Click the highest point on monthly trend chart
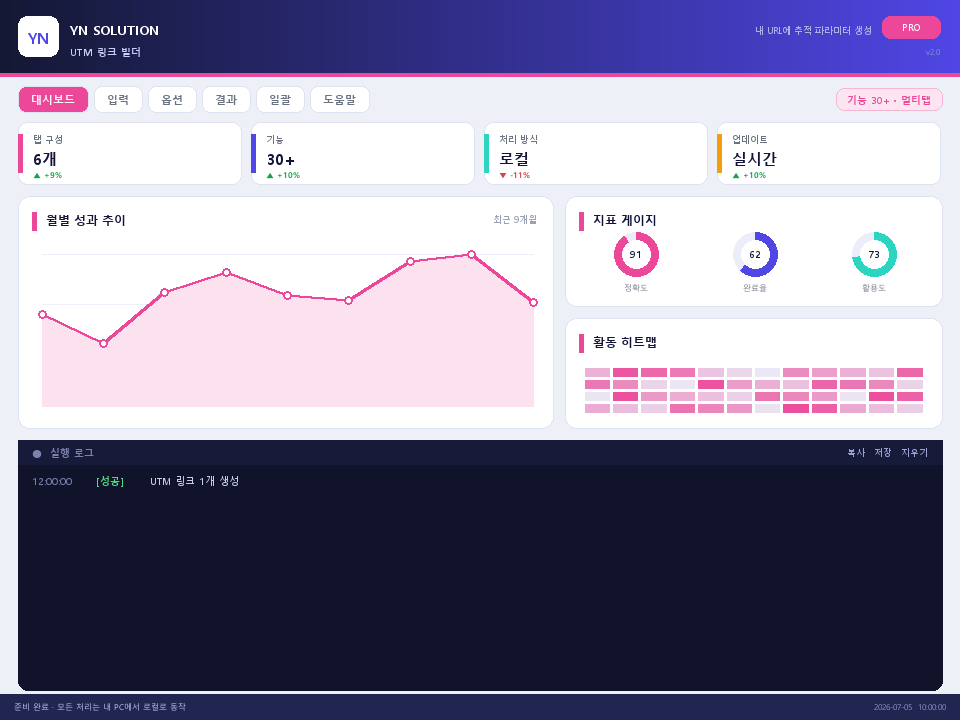This screenshot has width=960, height=720. click(471, 255)
